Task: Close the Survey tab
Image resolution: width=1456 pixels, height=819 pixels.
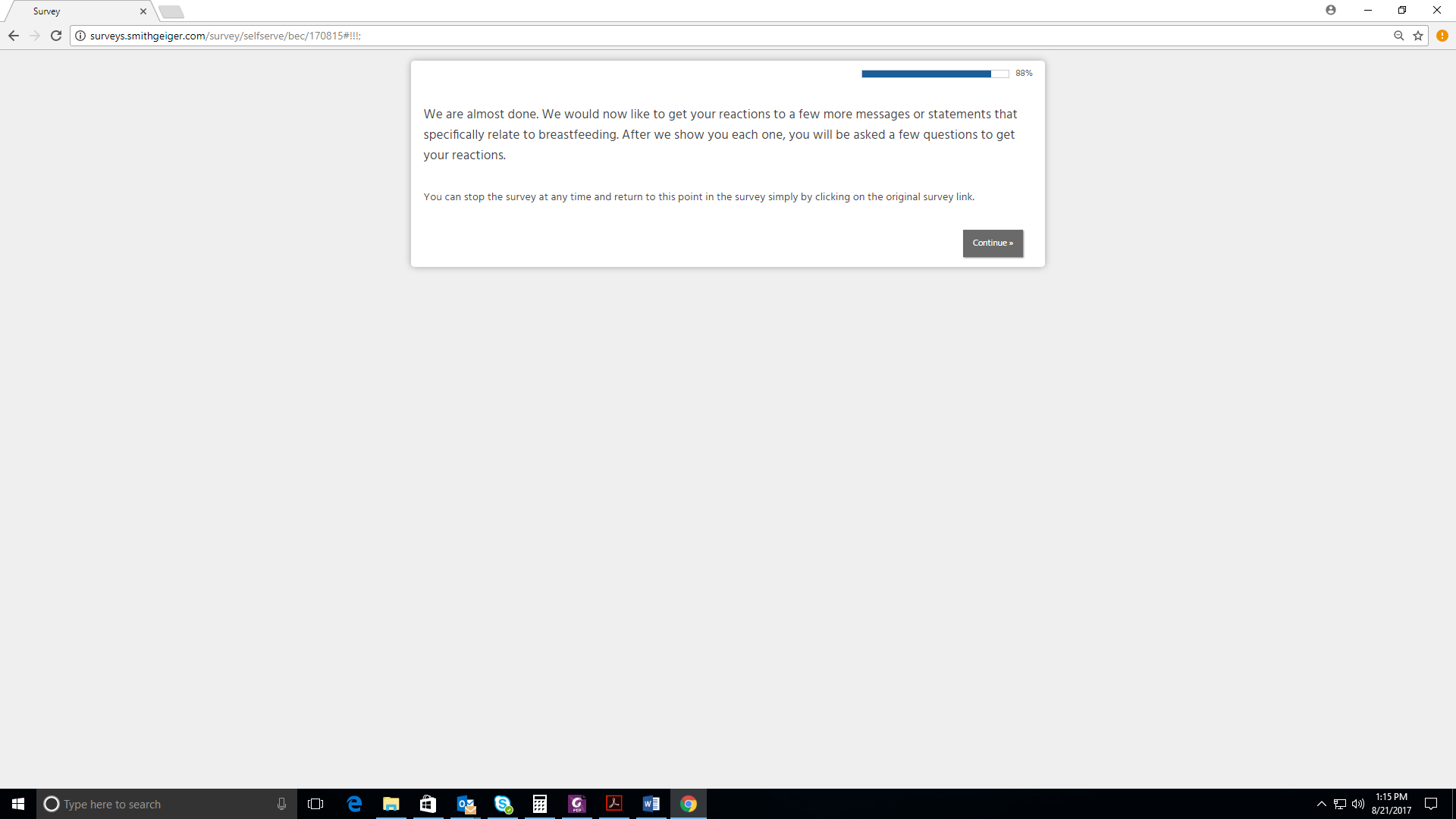Action: click(143, 11)
